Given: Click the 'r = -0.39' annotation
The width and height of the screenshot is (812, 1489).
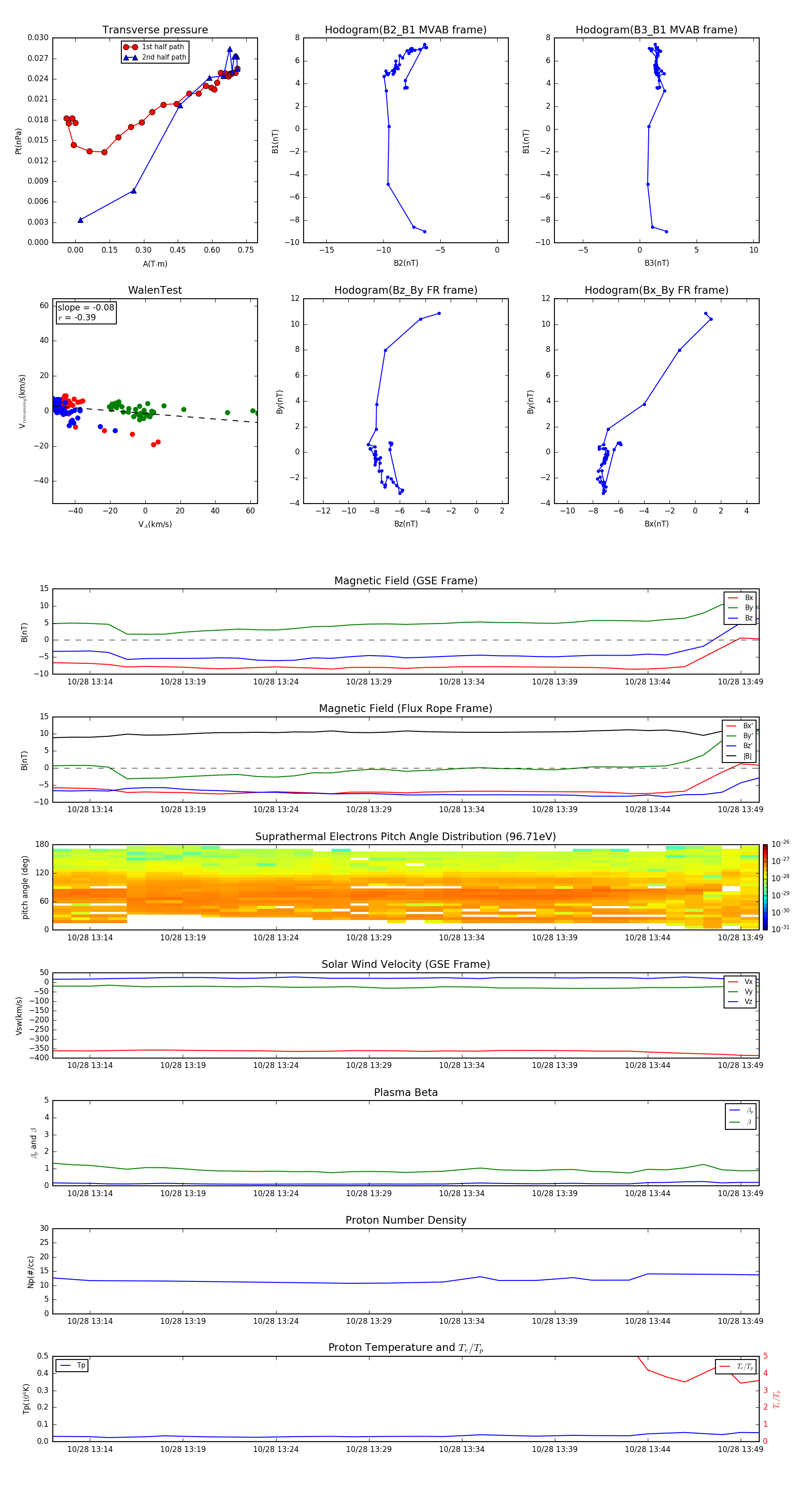Looking at the screenshot, I should pyautogui.click(x=77, y=317).
